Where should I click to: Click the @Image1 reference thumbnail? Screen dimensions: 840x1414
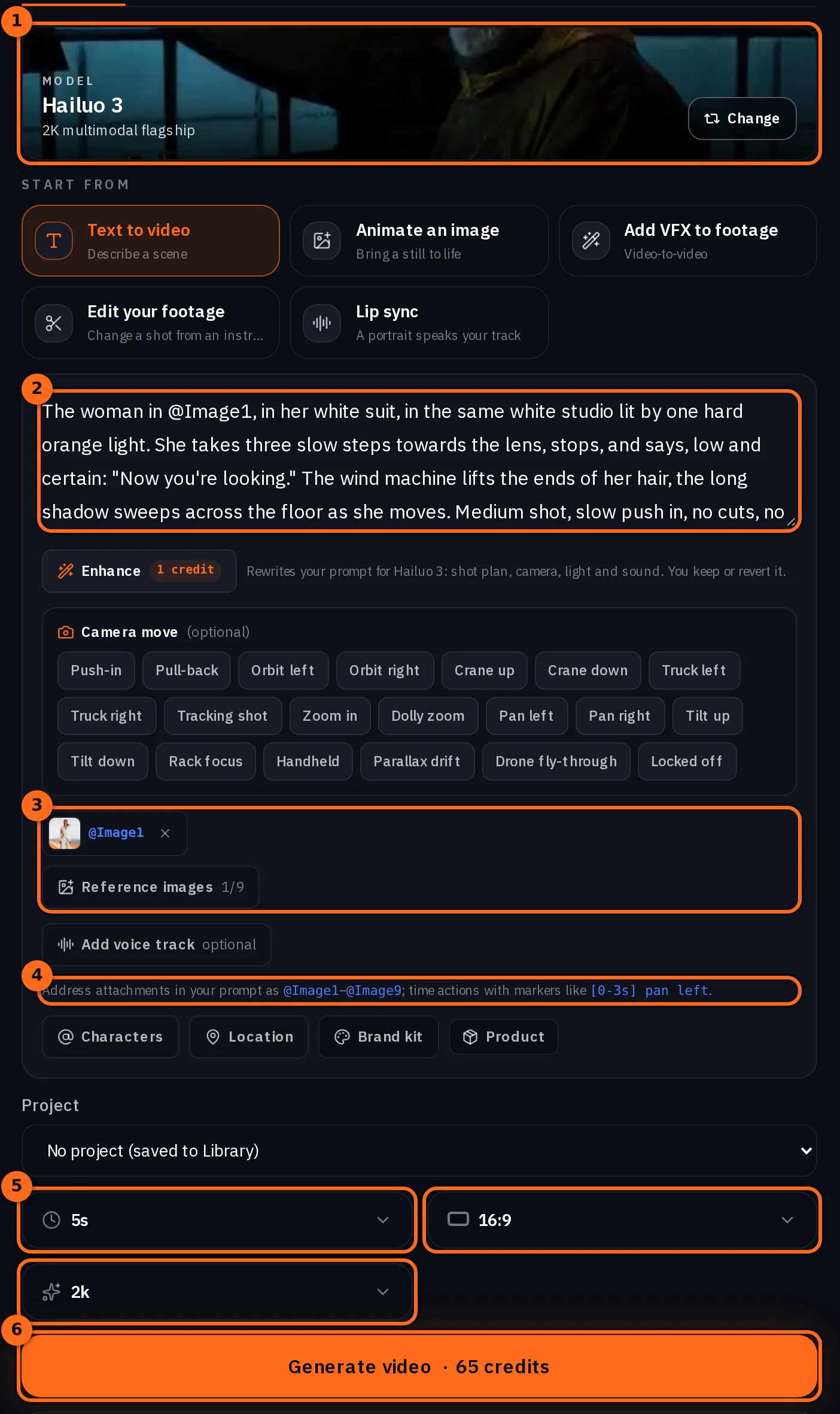click(x=65, y=833)
